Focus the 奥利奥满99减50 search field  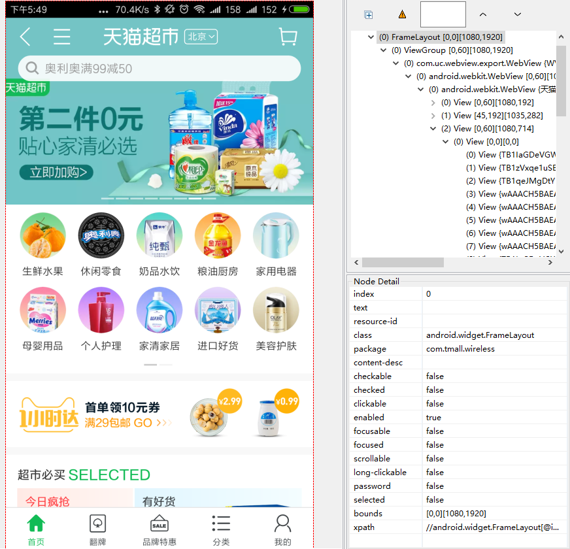coord(159,68)
